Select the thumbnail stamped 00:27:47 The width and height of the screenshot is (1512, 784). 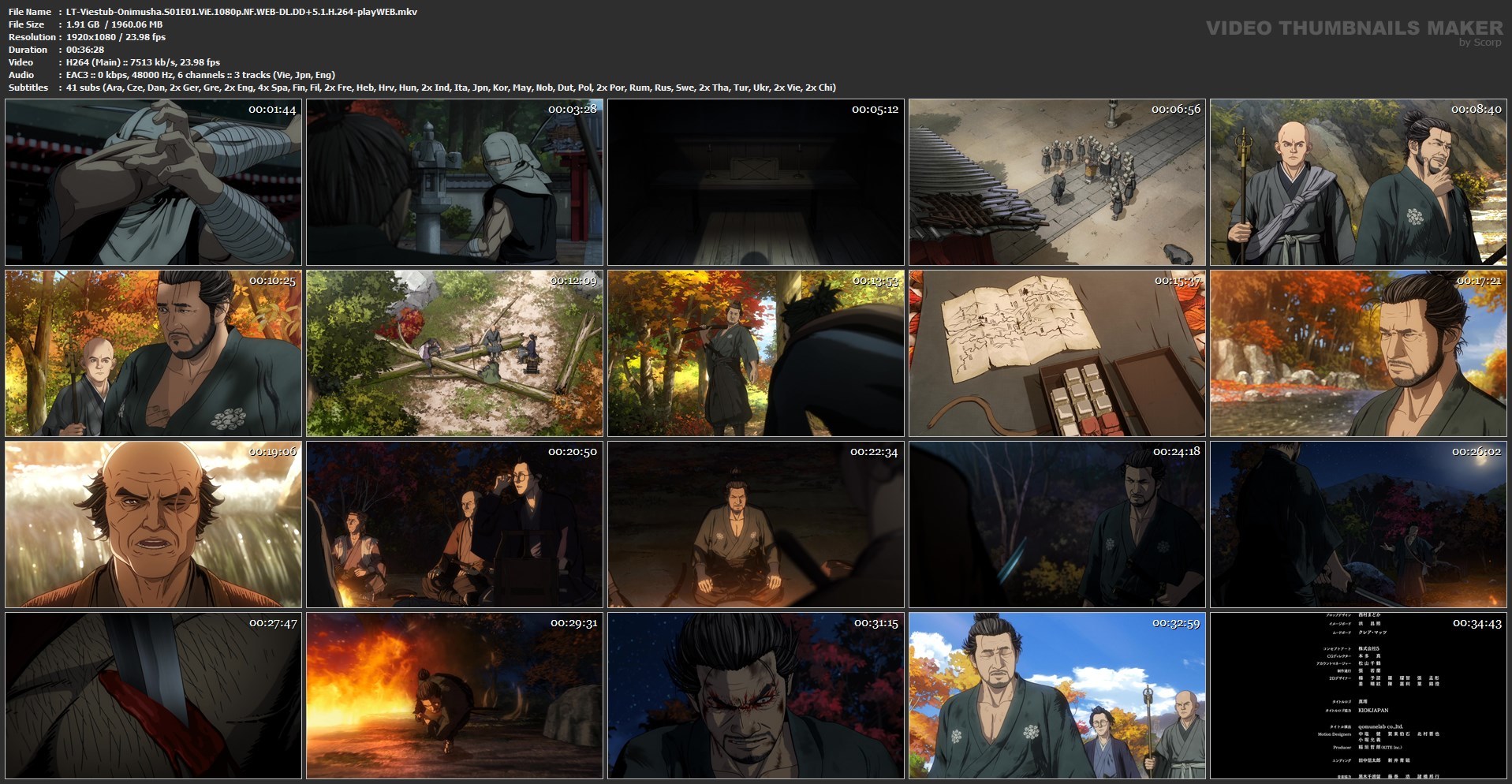[153, 696]
